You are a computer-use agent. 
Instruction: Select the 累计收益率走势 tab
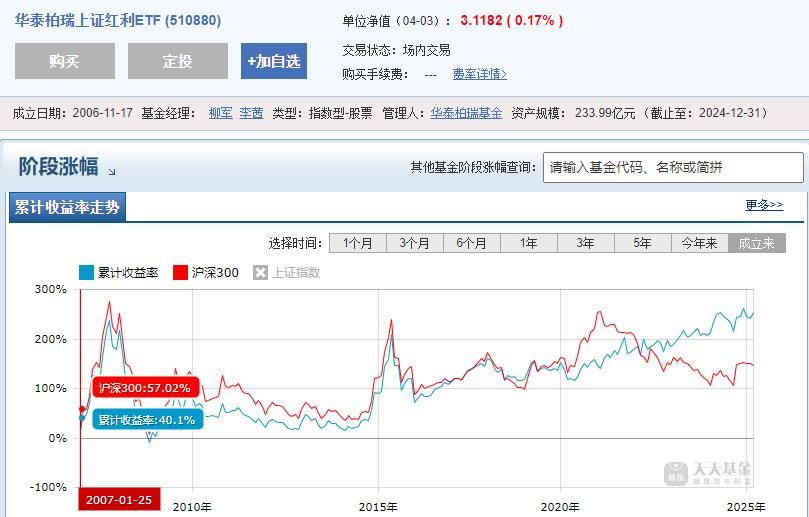click(x=67, y=207)
